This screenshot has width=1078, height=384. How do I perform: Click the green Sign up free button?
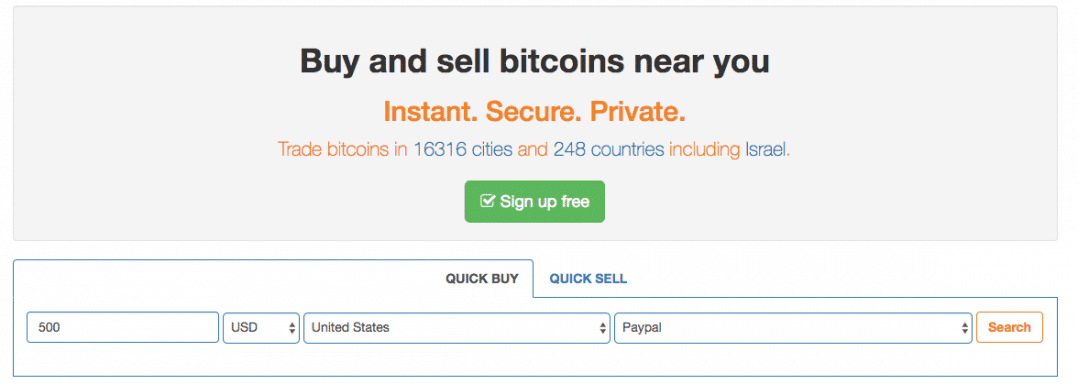(534, 201)
